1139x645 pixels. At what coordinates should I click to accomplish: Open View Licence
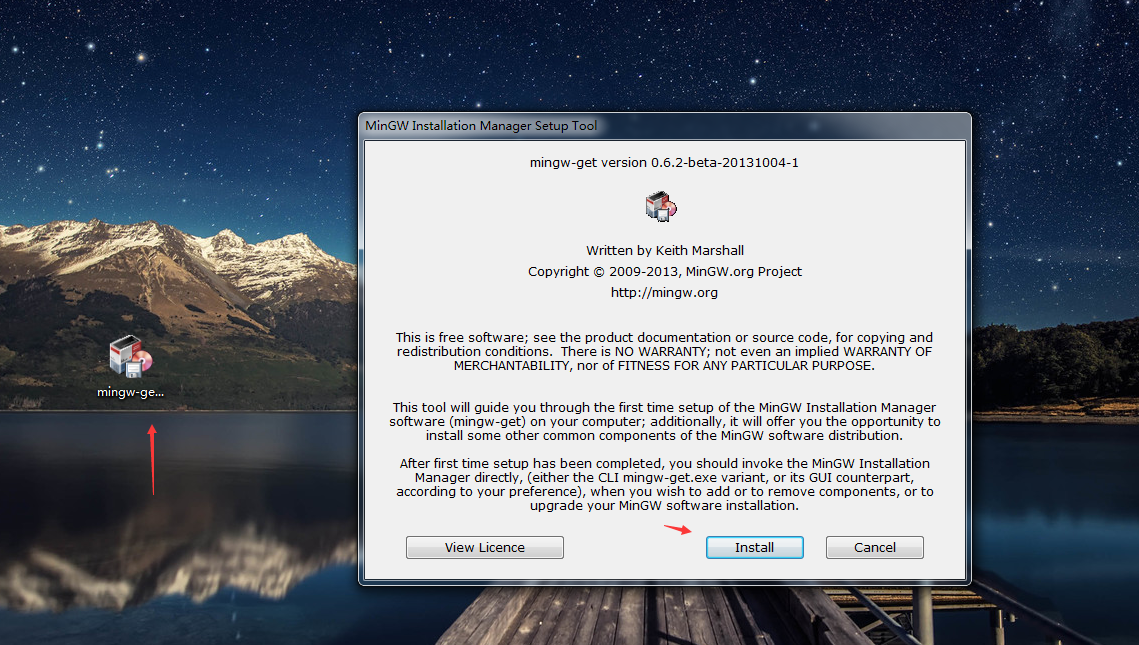coord(485,548)
